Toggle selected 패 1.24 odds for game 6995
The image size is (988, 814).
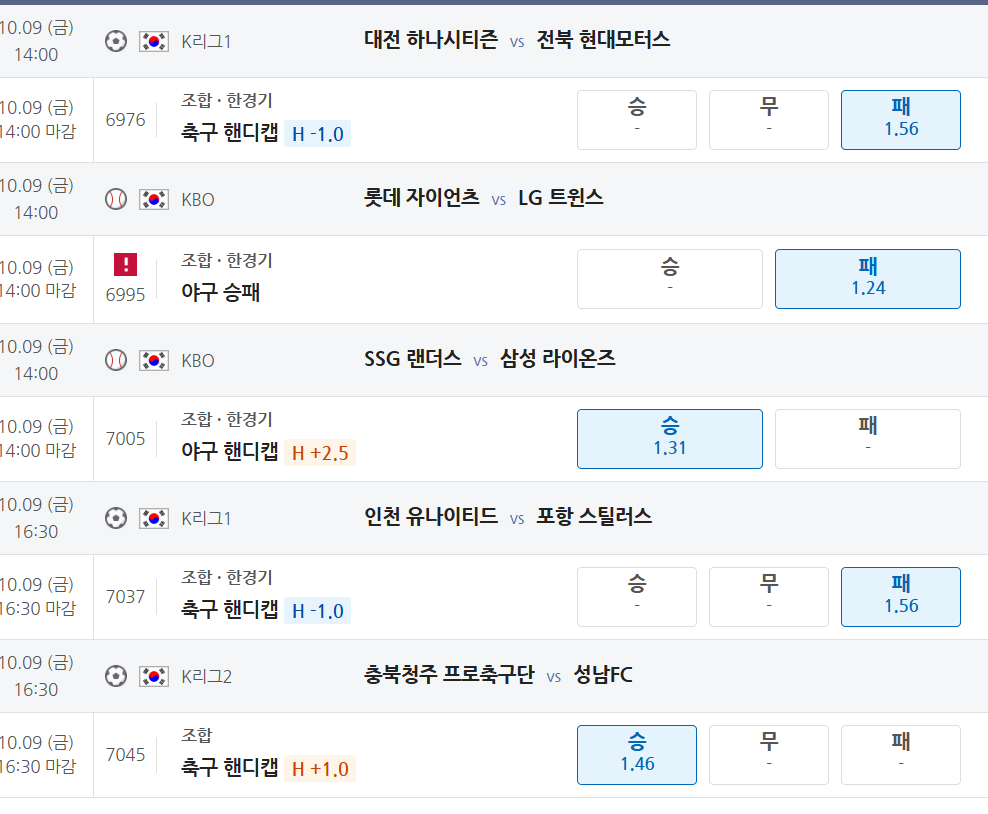pos(868,279)
